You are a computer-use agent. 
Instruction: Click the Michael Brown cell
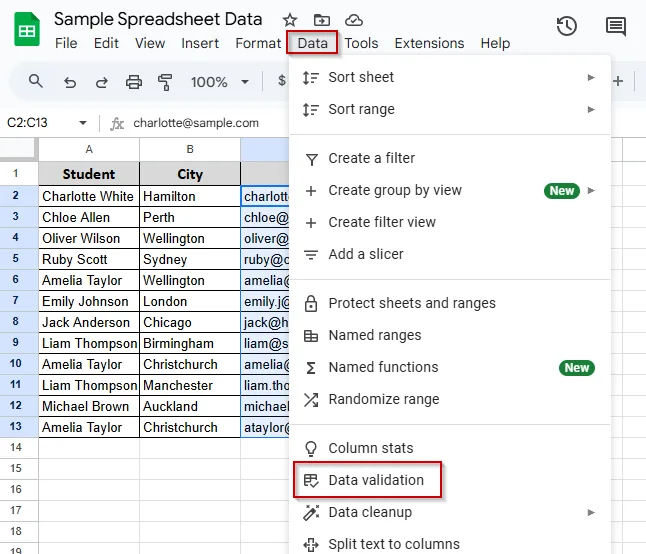89,406
